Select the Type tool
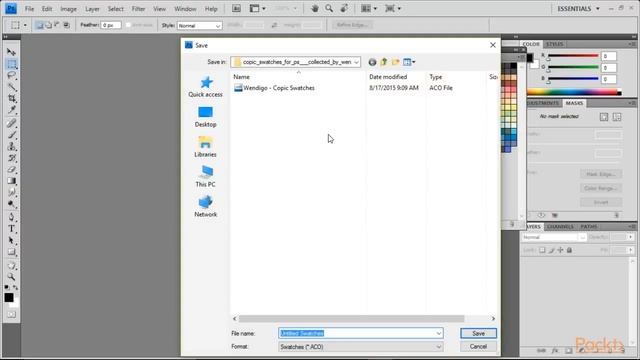The height and width of the screenshot is (360, 640). [x=11, y=229]
